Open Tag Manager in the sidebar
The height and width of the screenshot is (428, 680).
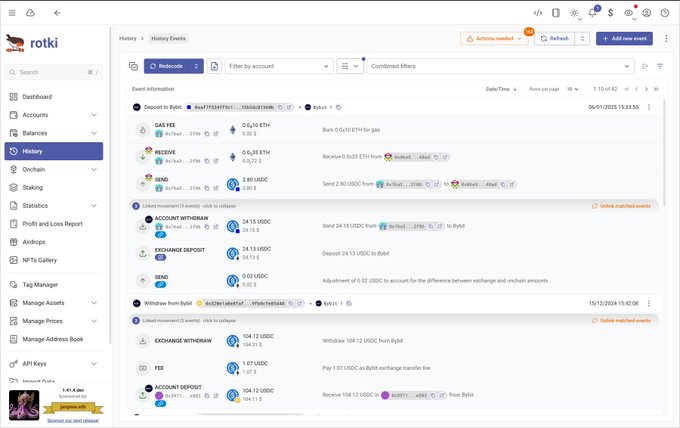pos(54,285)
